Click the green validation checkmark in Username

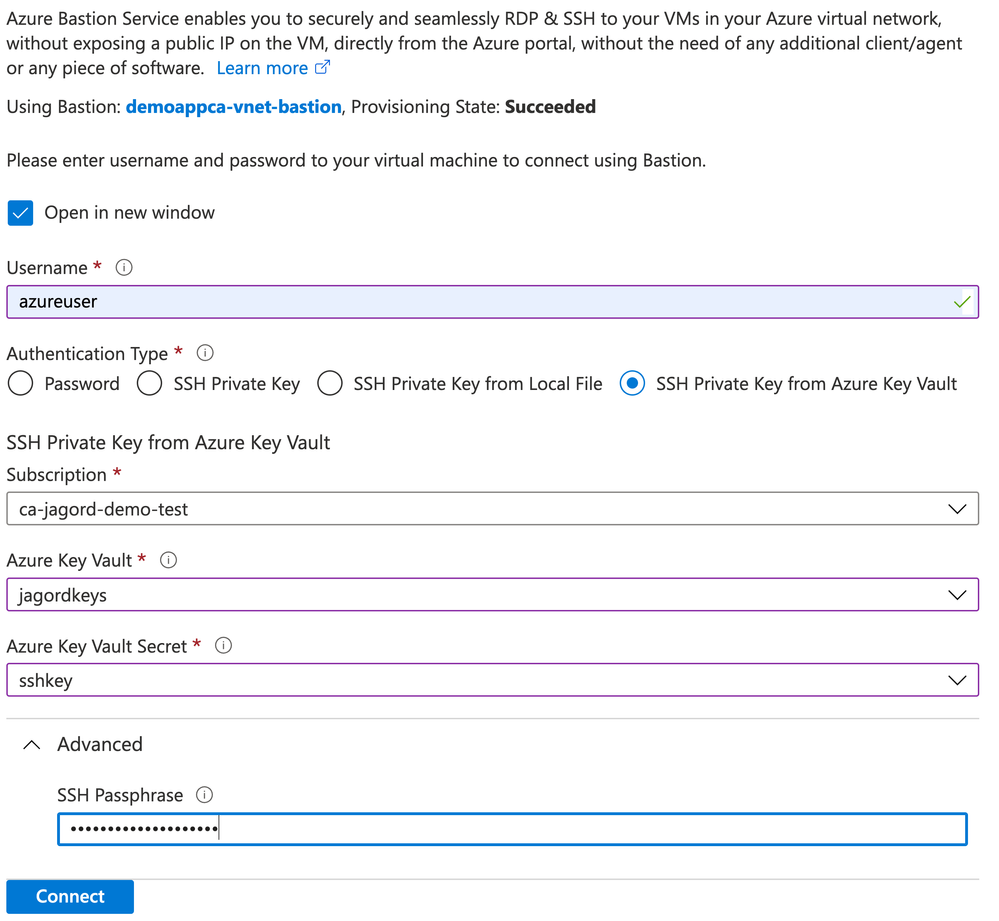pos(962,302)
